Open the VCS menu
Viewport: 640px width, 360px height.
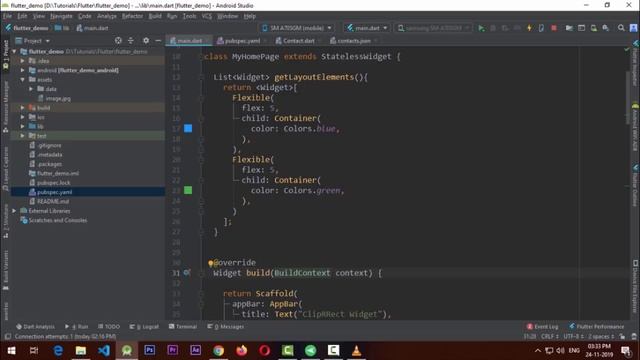(207, 16)
